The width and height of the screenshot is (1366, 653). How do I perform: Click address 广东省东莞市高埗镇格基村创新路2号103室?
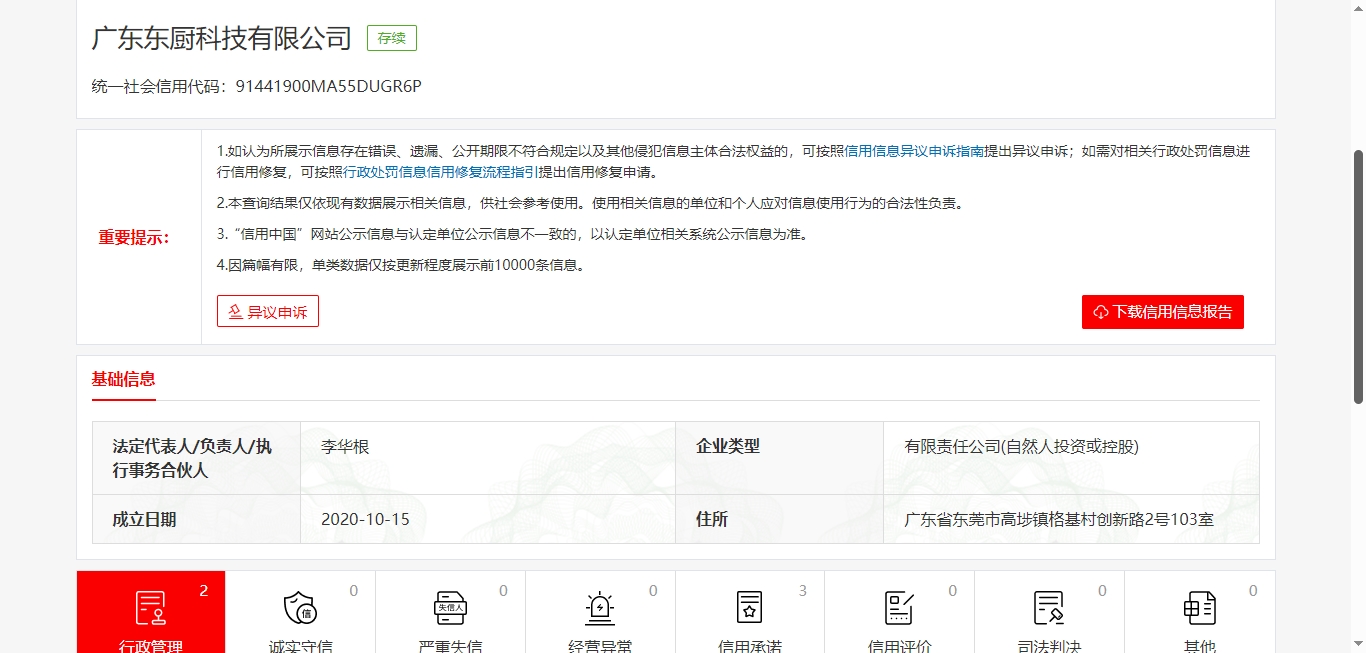[x=1059, y=520]
